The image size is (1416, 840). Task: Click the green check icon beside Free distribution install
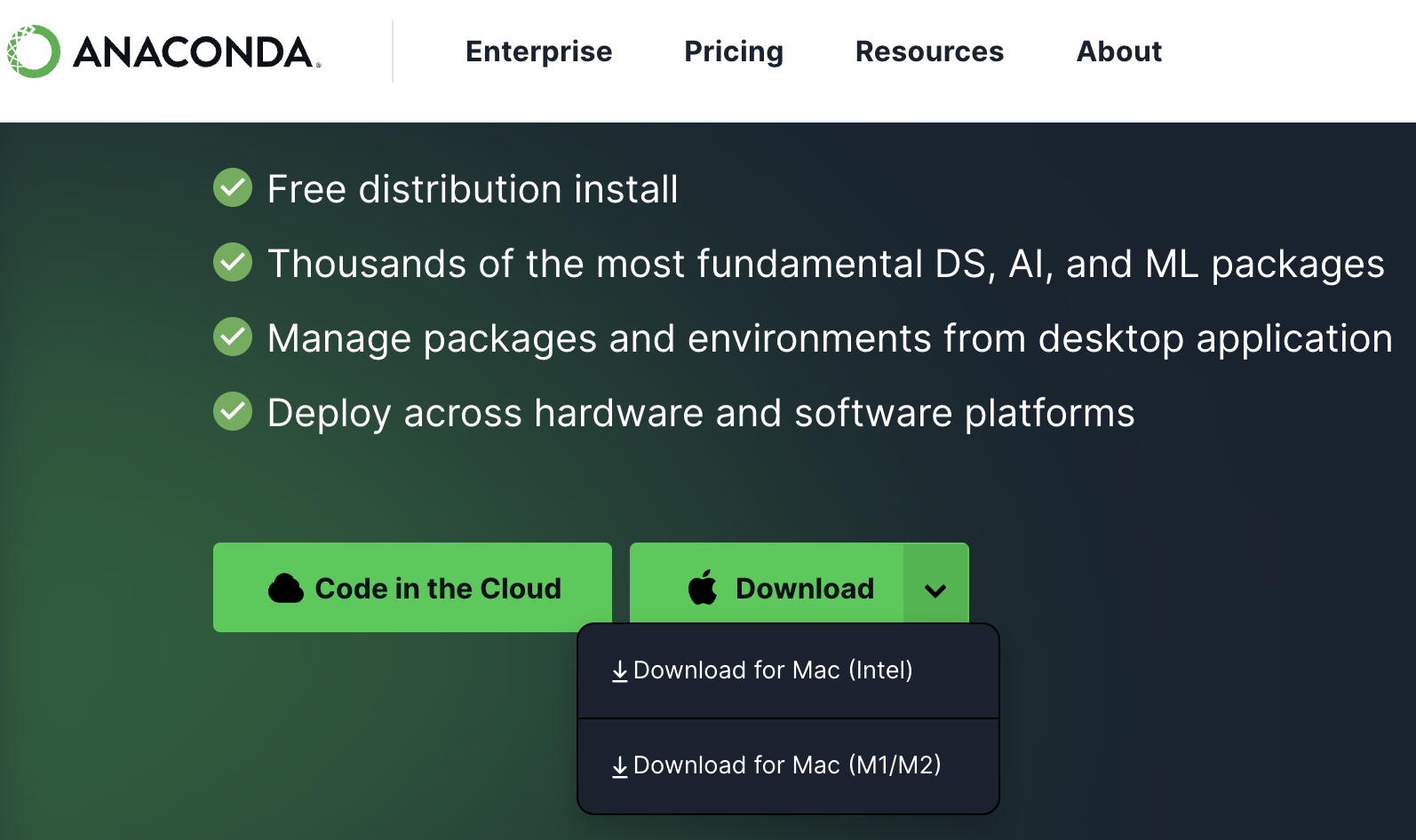(233, 187)
